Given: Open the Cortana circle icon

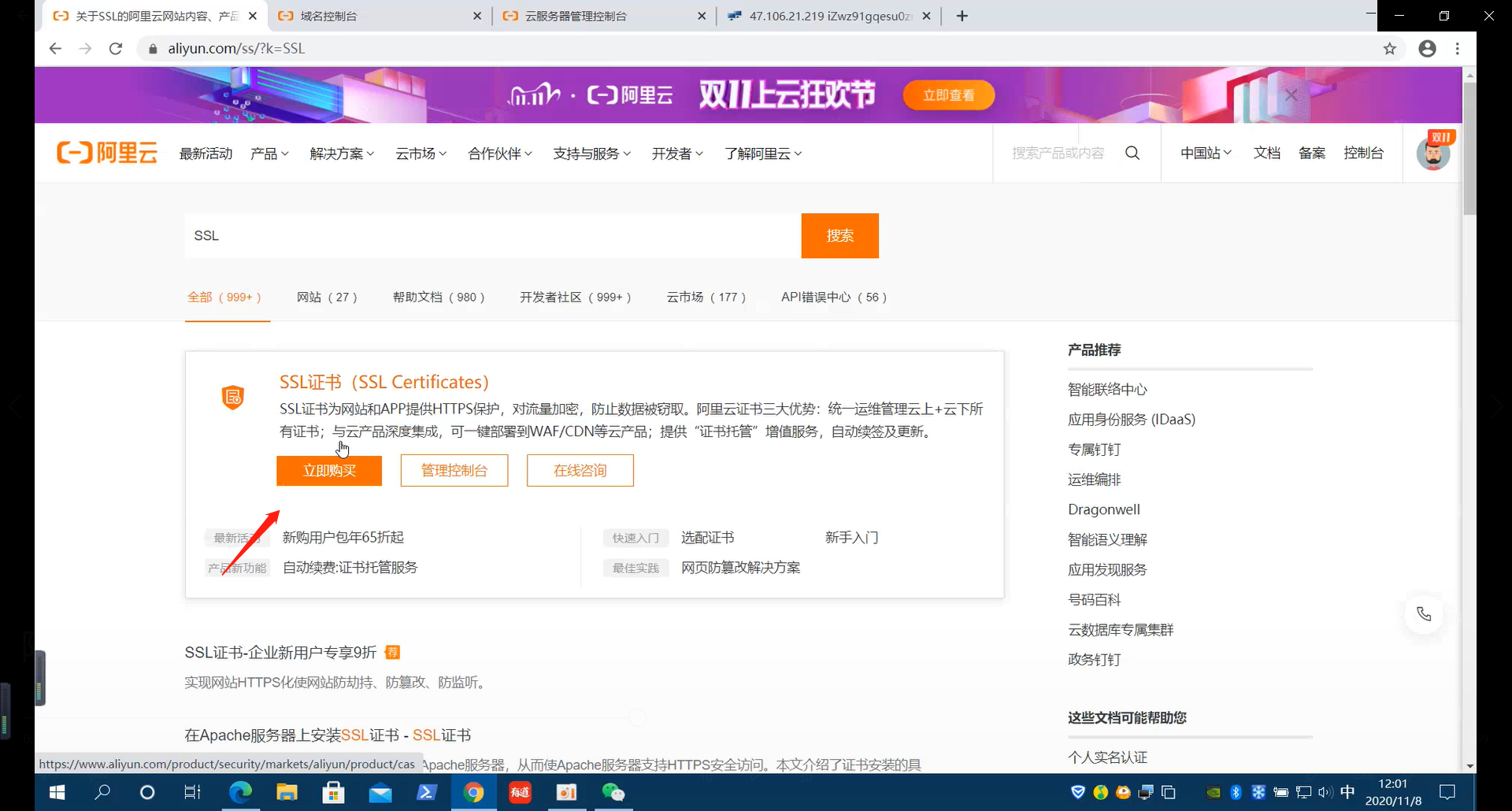Looking at the screenshot, I should click(147, 792).
